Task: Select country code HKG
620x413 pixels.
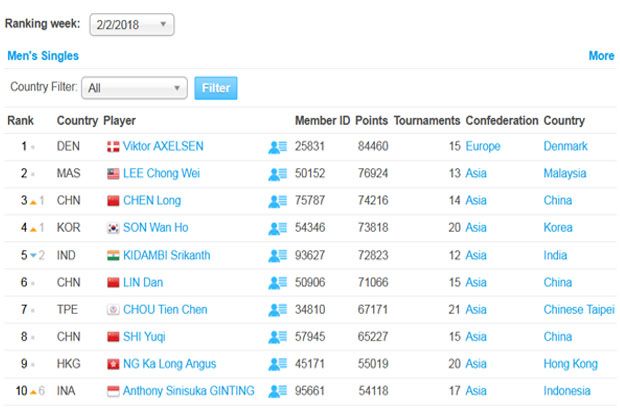Action: (x=68, y=364)
